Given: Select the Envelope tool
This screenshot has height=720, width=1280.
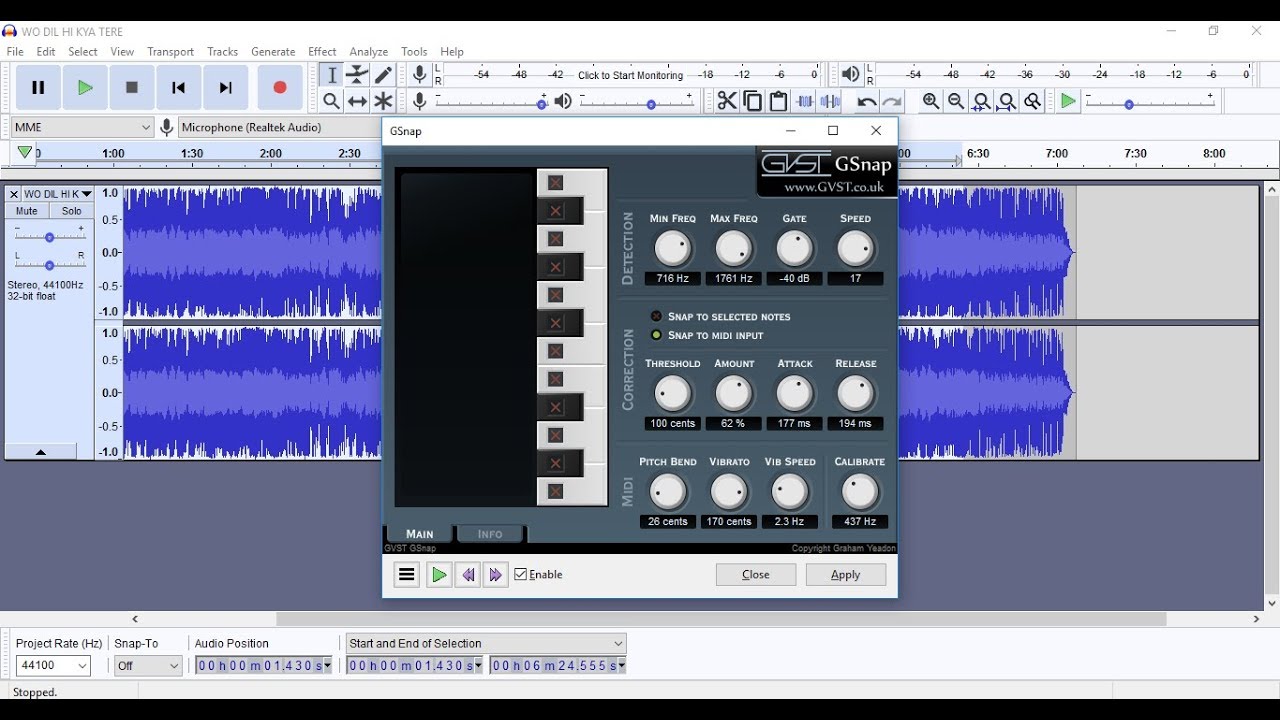Looking at the screenshot, I should point(357,75).
